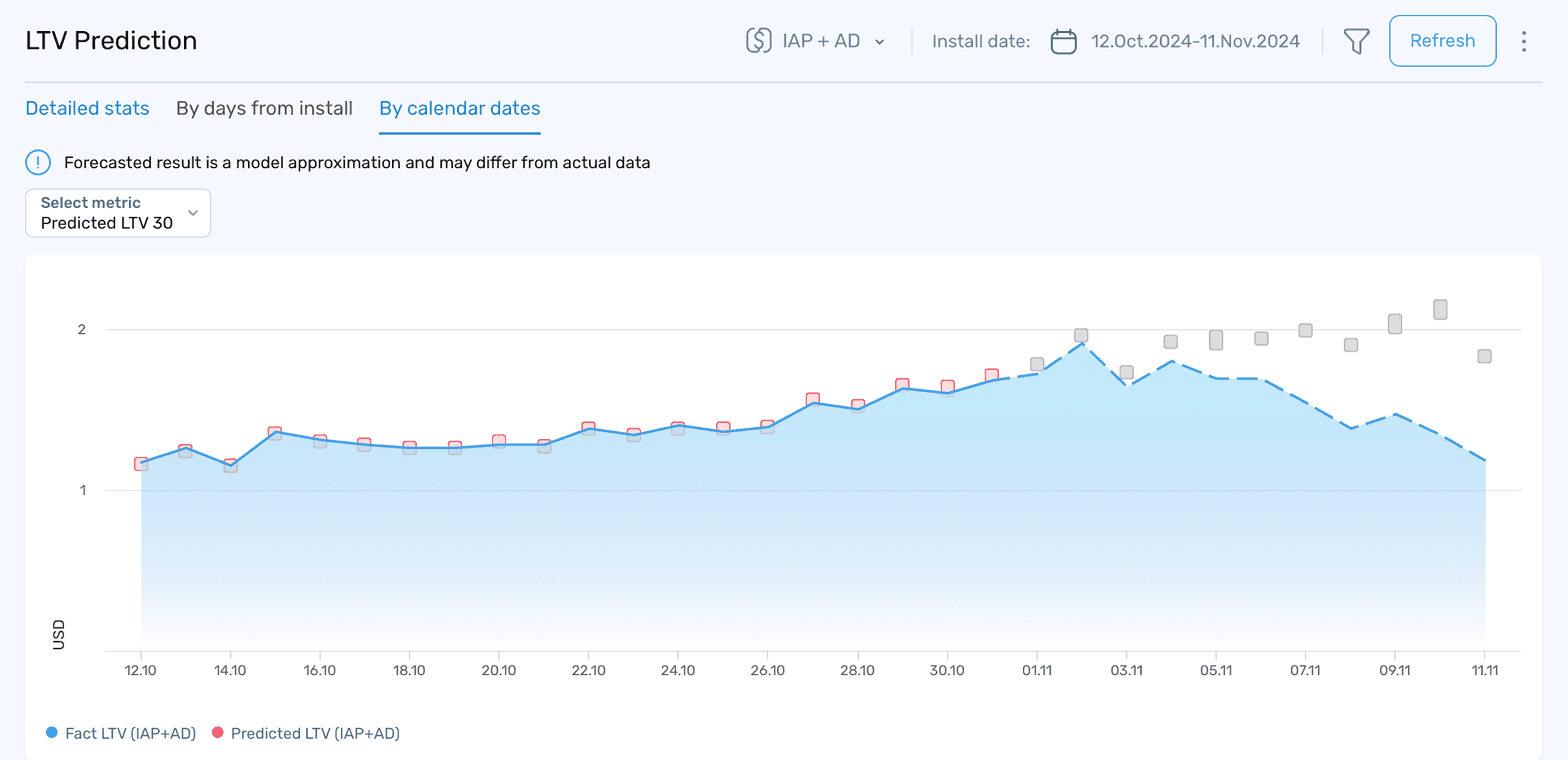1568x760 pixels.
Task: Switch to the Detailed stats tab
Action: tap(87, 108)
